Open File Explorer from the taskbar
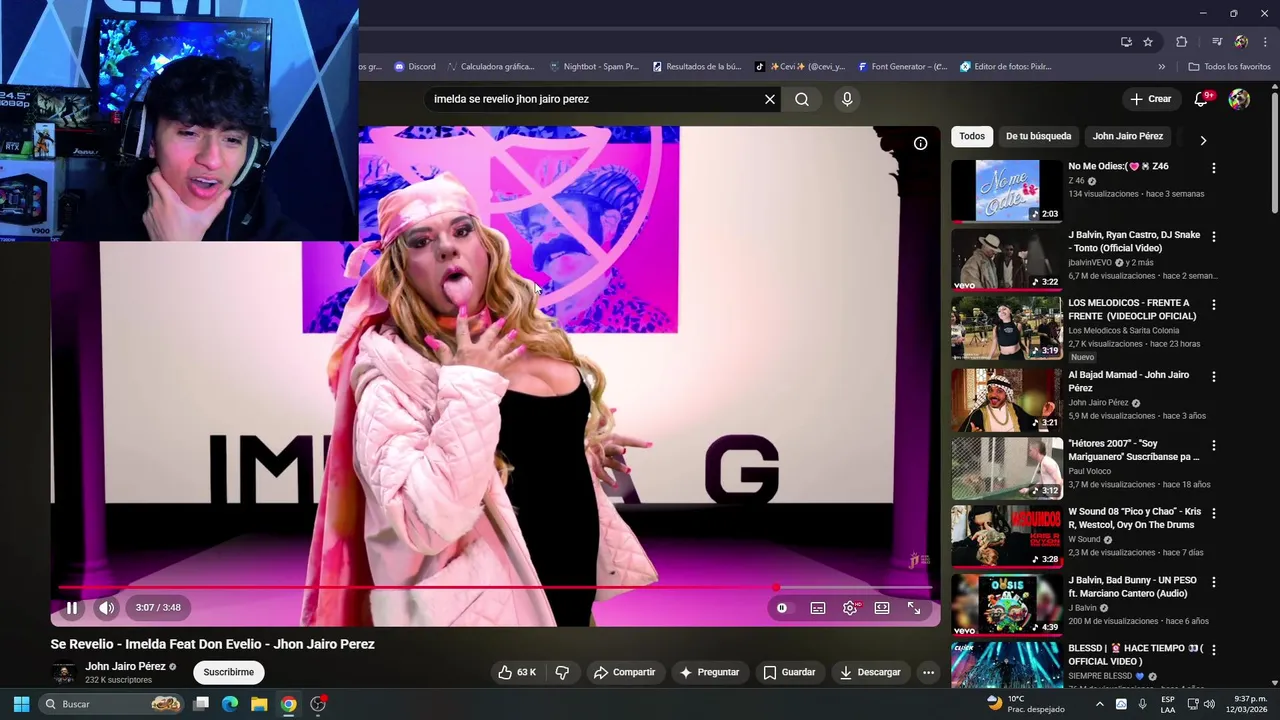The image size is (1280, 720). click(258, 704)
